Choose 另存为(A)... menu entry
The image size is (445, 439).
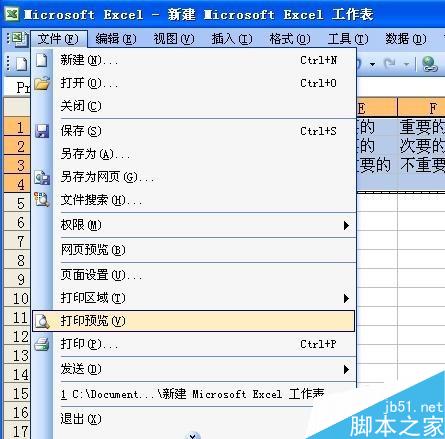click(193, 154)
